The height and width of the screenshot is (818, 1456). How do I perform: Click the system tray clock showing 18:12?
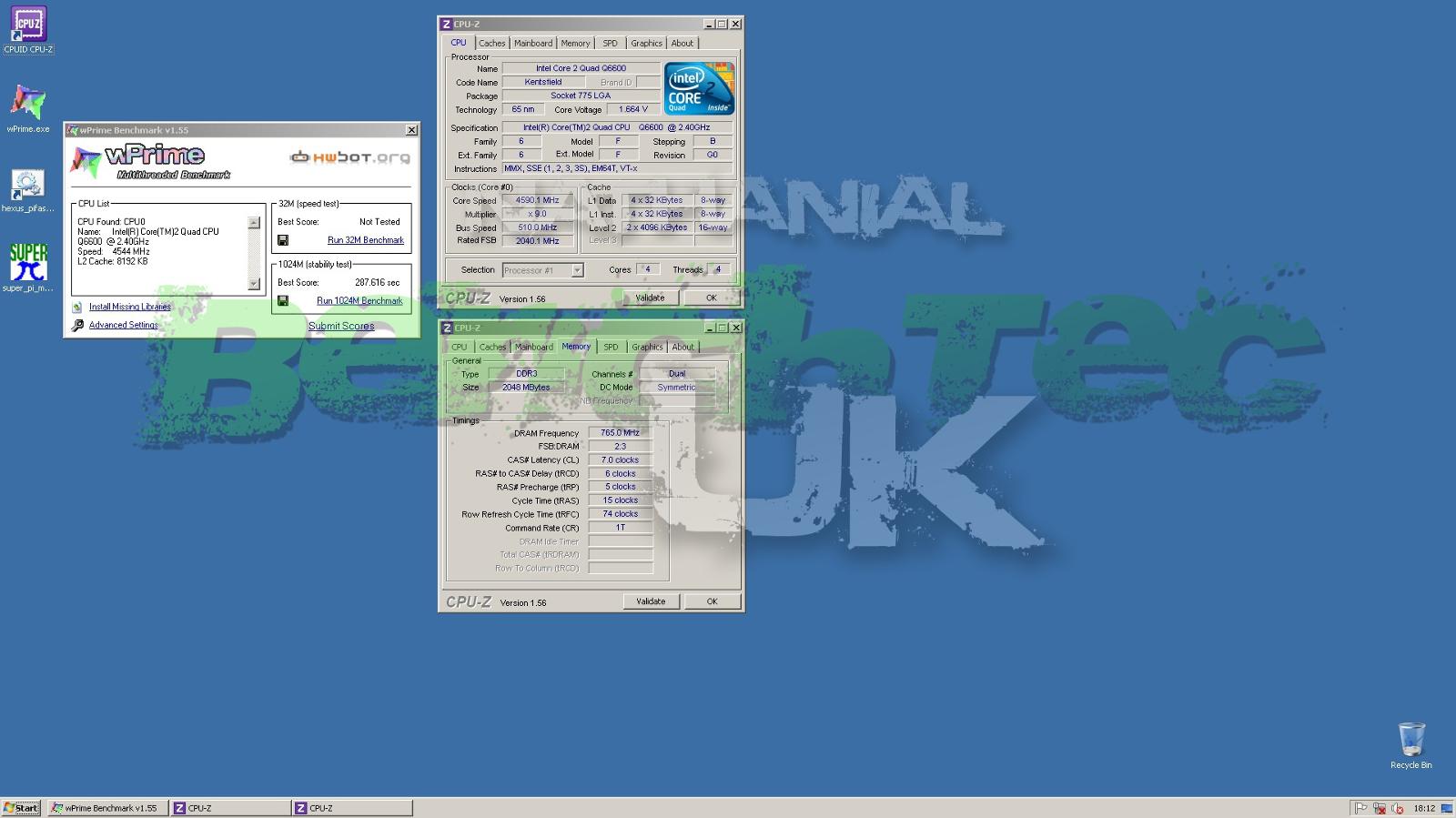(1424, 808)
